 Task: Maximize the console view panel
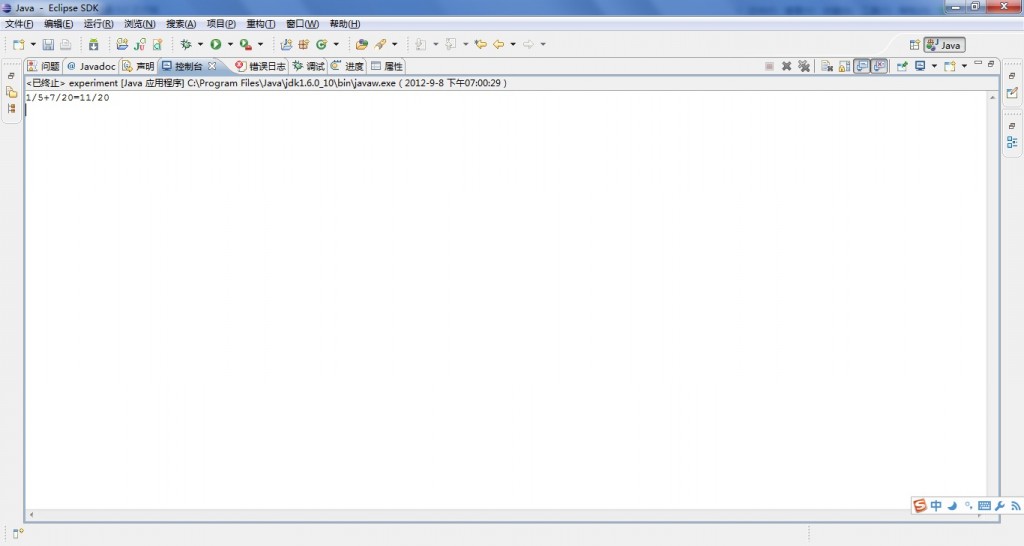(991, 63)
